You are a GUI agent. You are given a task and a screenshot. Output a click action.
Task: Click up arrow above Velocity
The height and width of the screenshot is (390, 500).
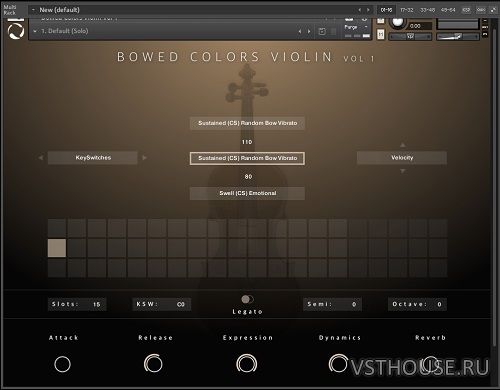(402, 145)
